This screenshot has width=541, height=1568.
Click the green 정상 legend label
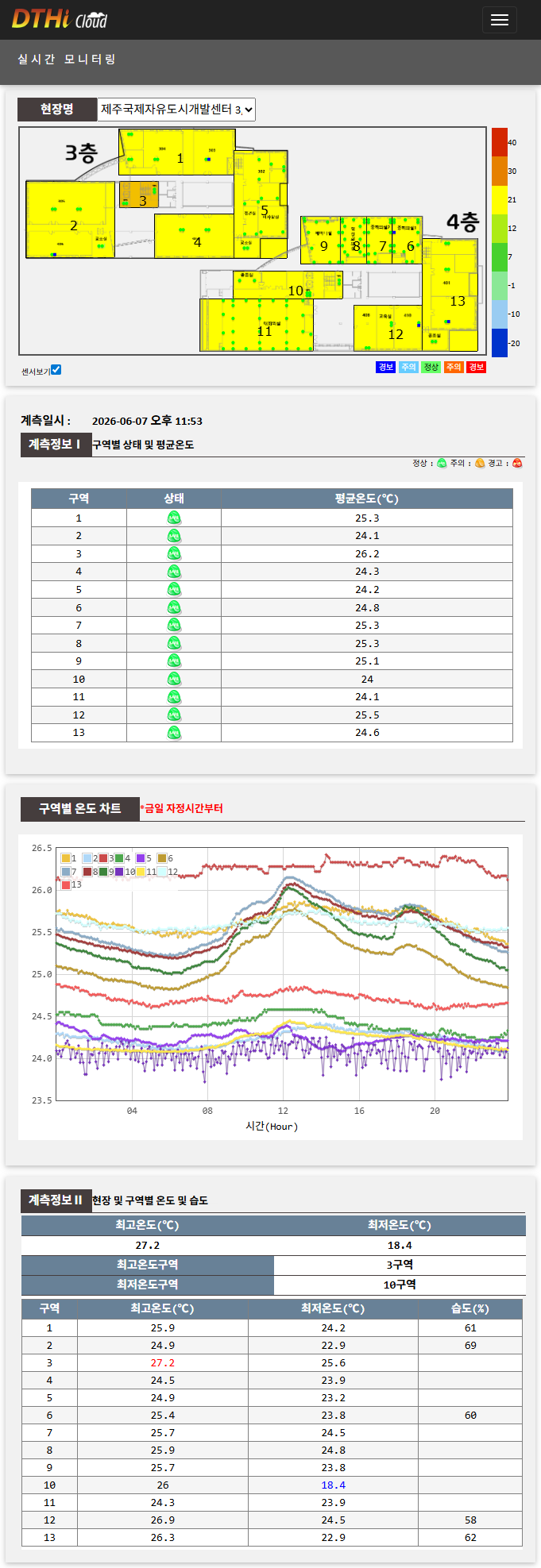[431, 367]
